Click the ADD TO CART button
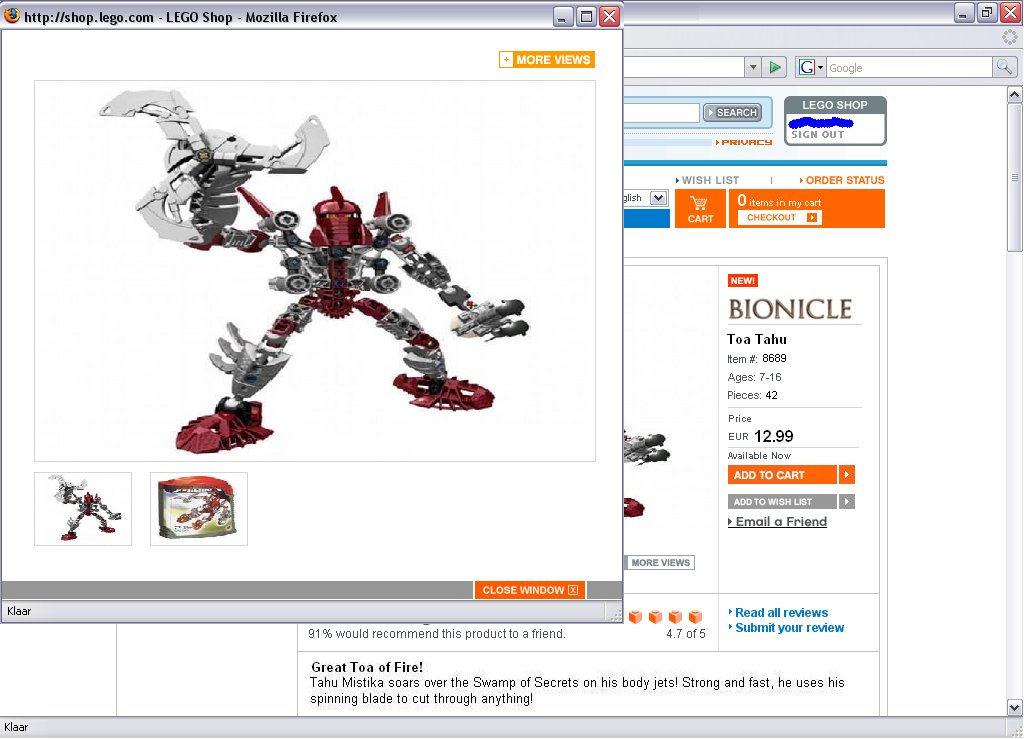 coord(782,475)
